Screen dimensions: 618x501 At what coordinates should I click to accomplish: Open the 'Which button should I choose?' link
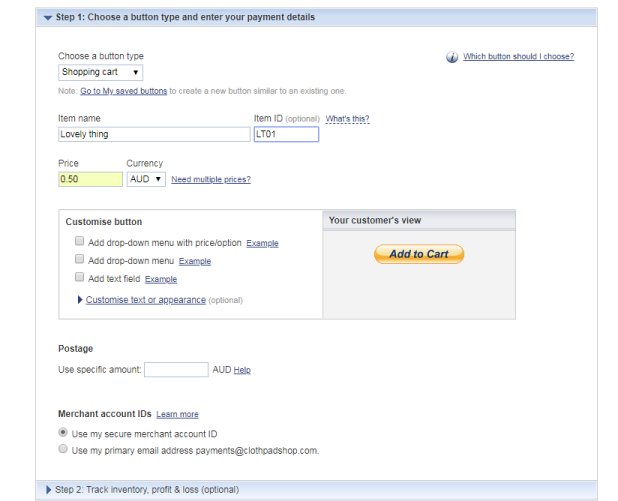coord(518,57)
